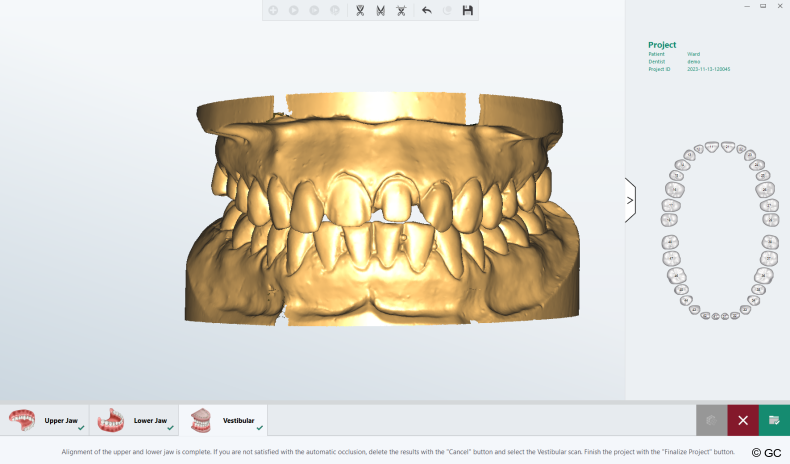
Task: Select tooth 11 in the tooth chart
Action: pyautogui.click(x=711, y=147)
